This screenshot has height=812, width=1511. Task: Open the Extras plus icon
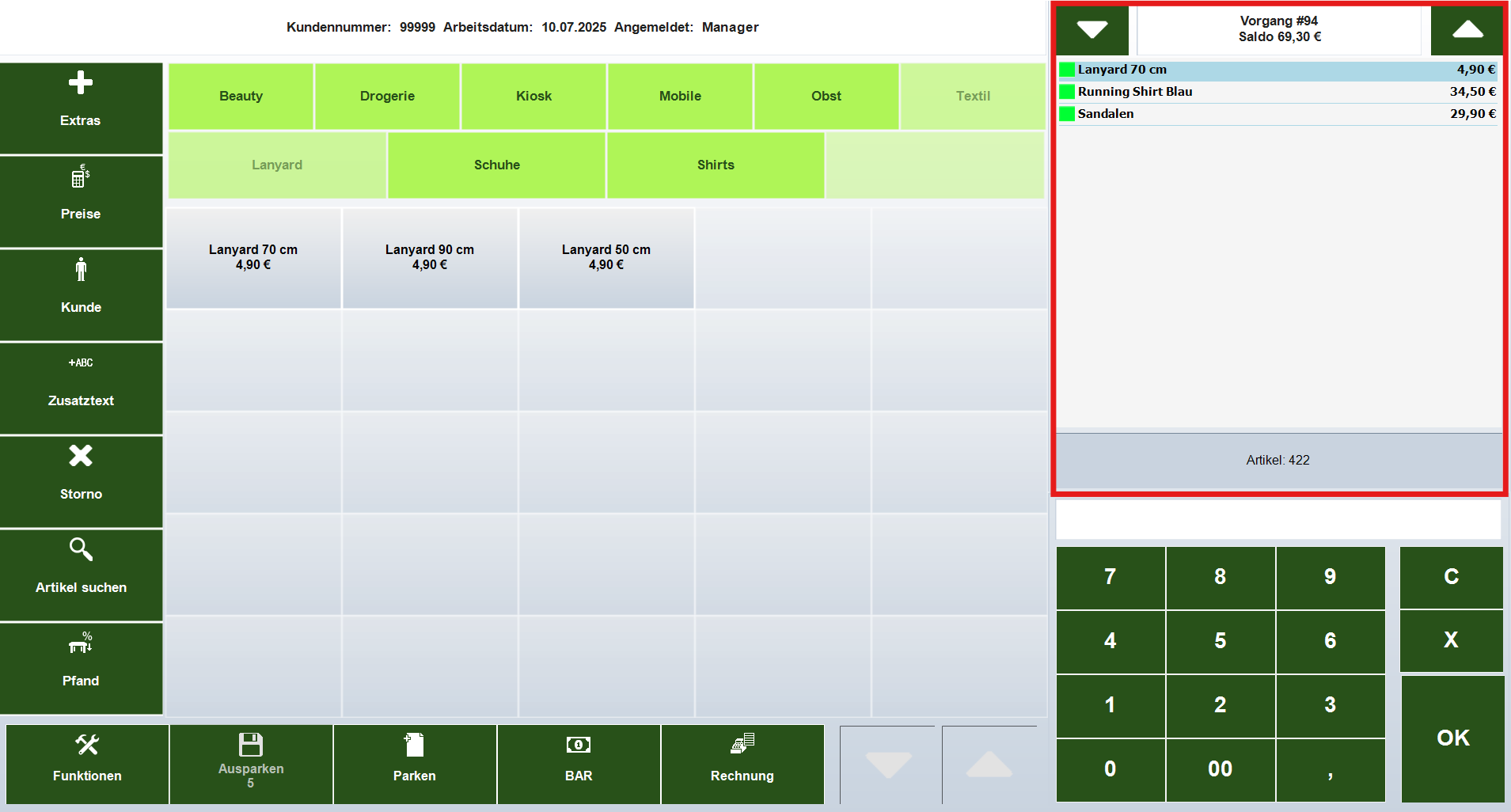80,83
